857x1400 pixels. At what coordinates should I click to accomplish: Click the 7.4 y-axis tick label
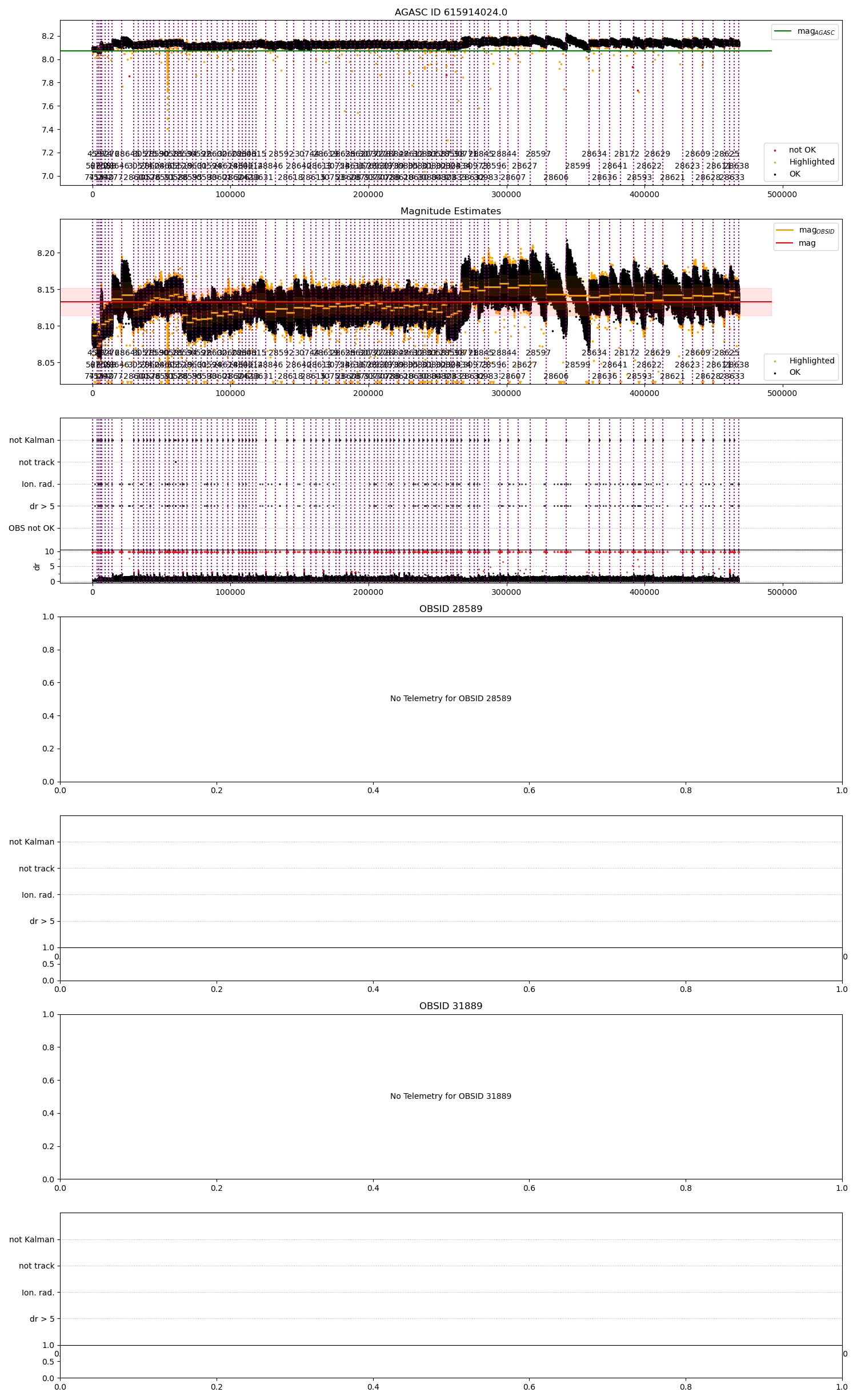(x=47, y=130)
